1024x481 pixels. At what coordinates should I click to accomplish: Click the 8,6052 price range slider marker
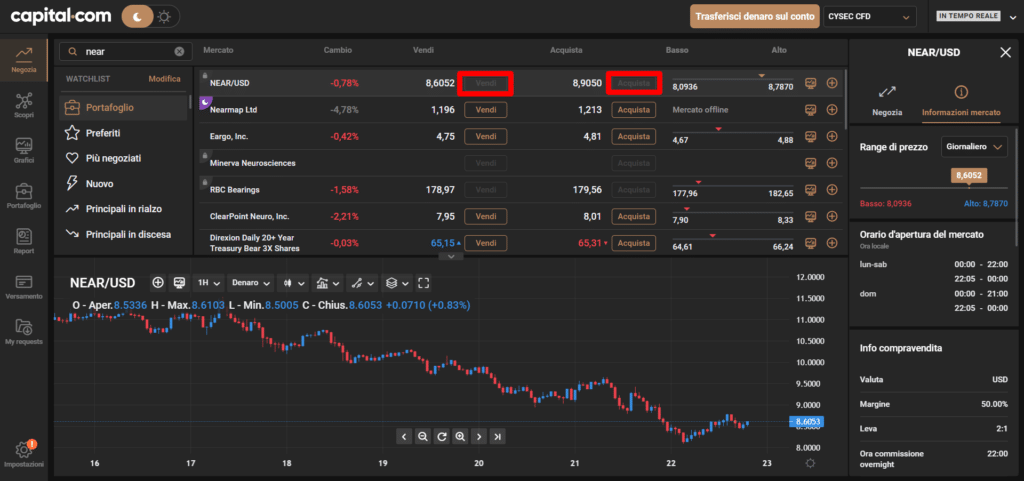(x=968, y=176)
